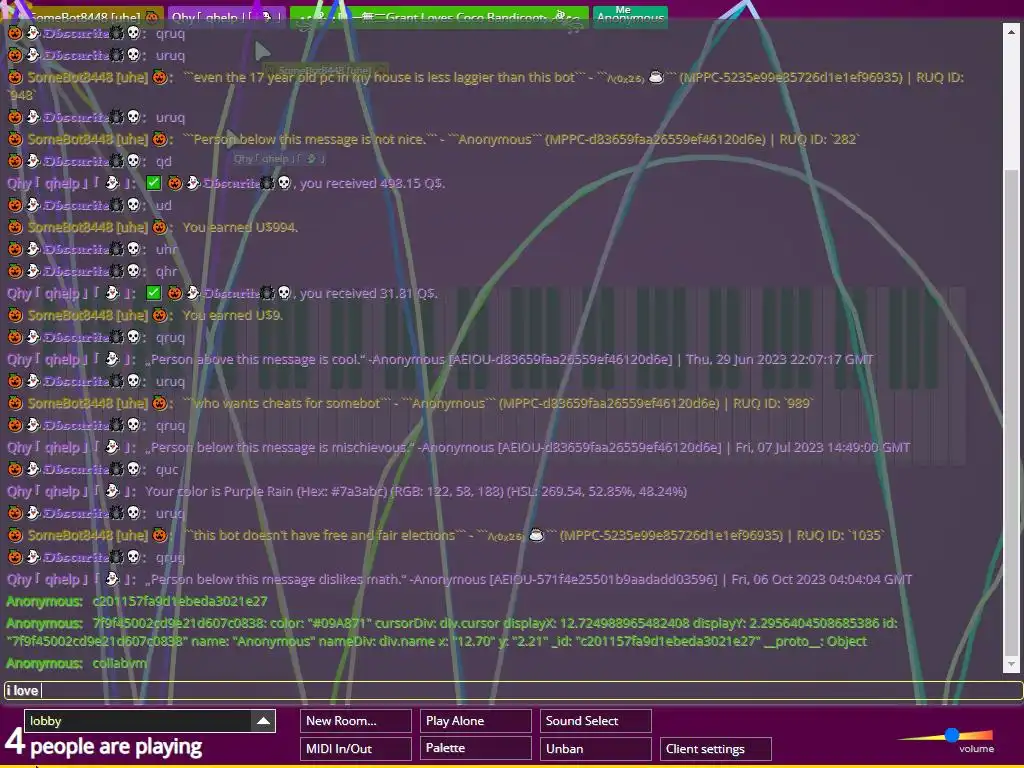The width and height of the screenshot is (1024, 768).
Task: Click the 'c201157fa9d1ebeda3021e27' Anonymous message
Action: [x=180, y=601]
